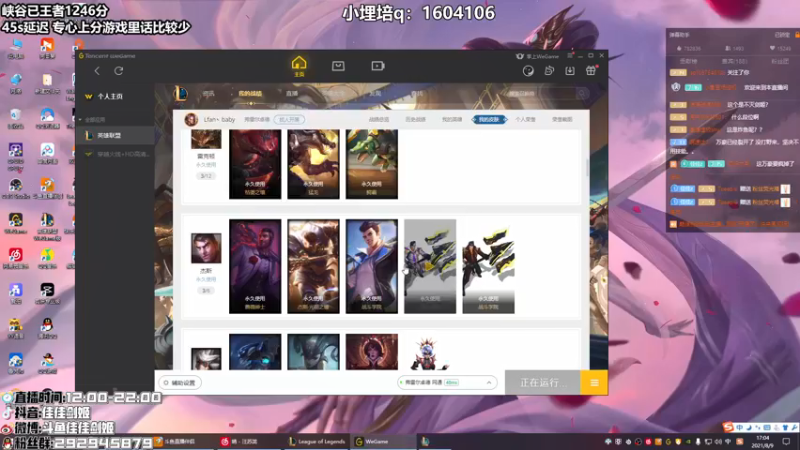Screen dimensions: 800x450
Task: Go back with the WeGame back arrow
Action: pyautogui.click(x=97, y=71)
